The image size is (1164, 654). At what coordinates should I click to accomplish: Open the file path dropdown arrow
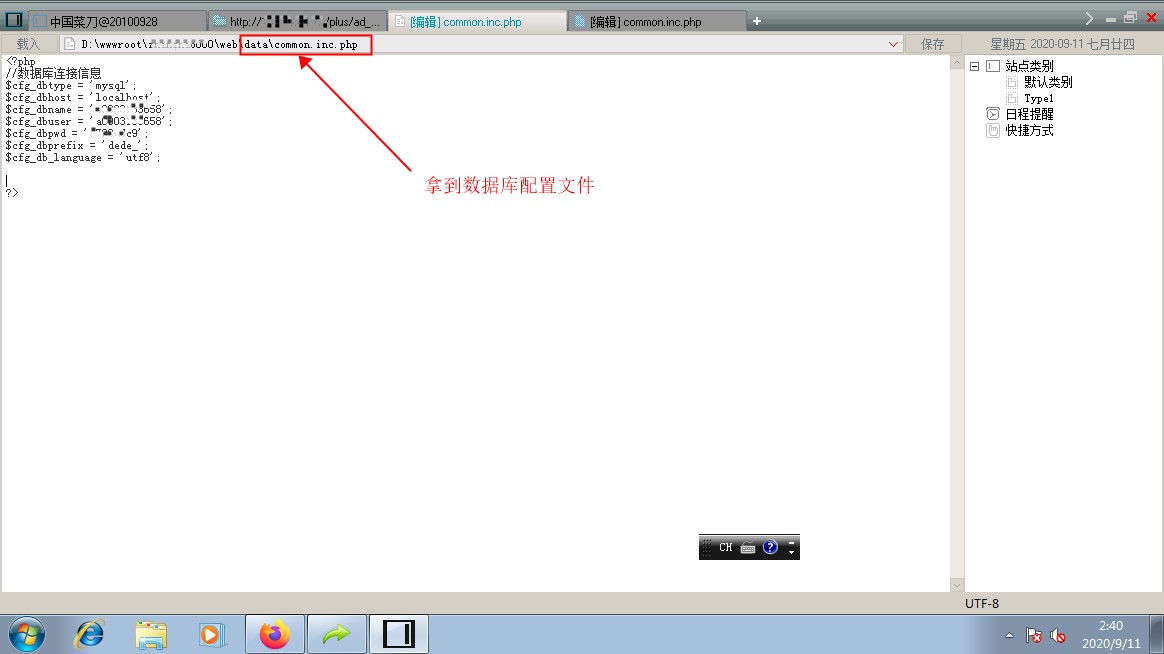893,45
